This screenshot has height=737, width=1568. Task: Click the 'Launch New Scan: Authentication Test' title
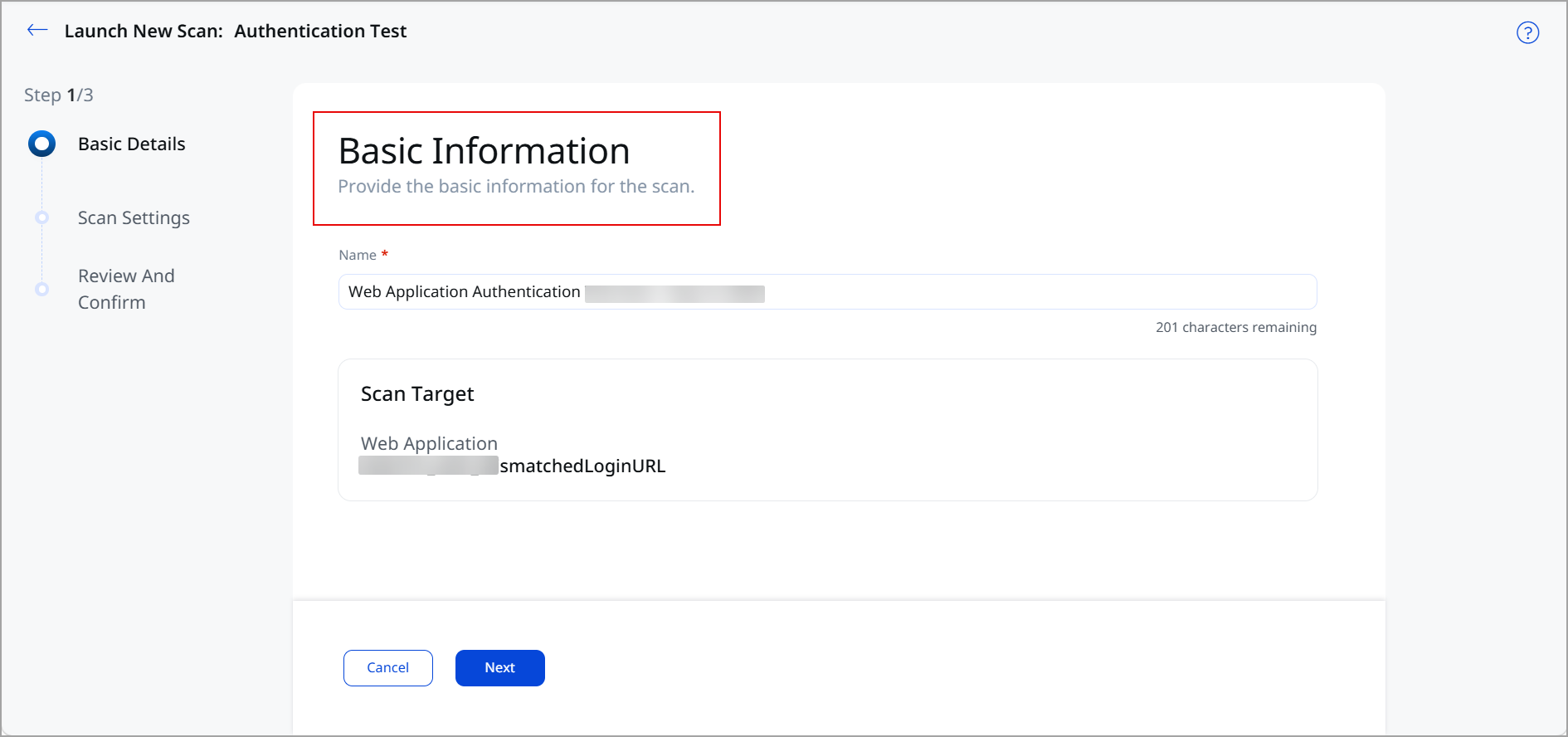(236, 32)
